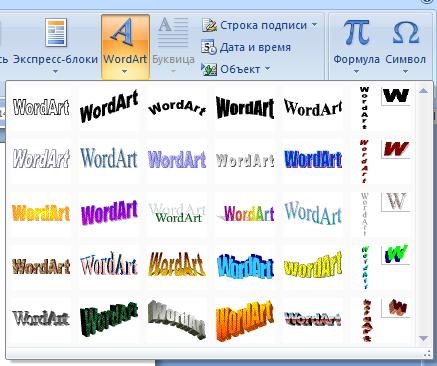The height and width of the screenshot is (366, 437).
Task: Select the light blue wavy serif WordArt
Action: point(313,214)
